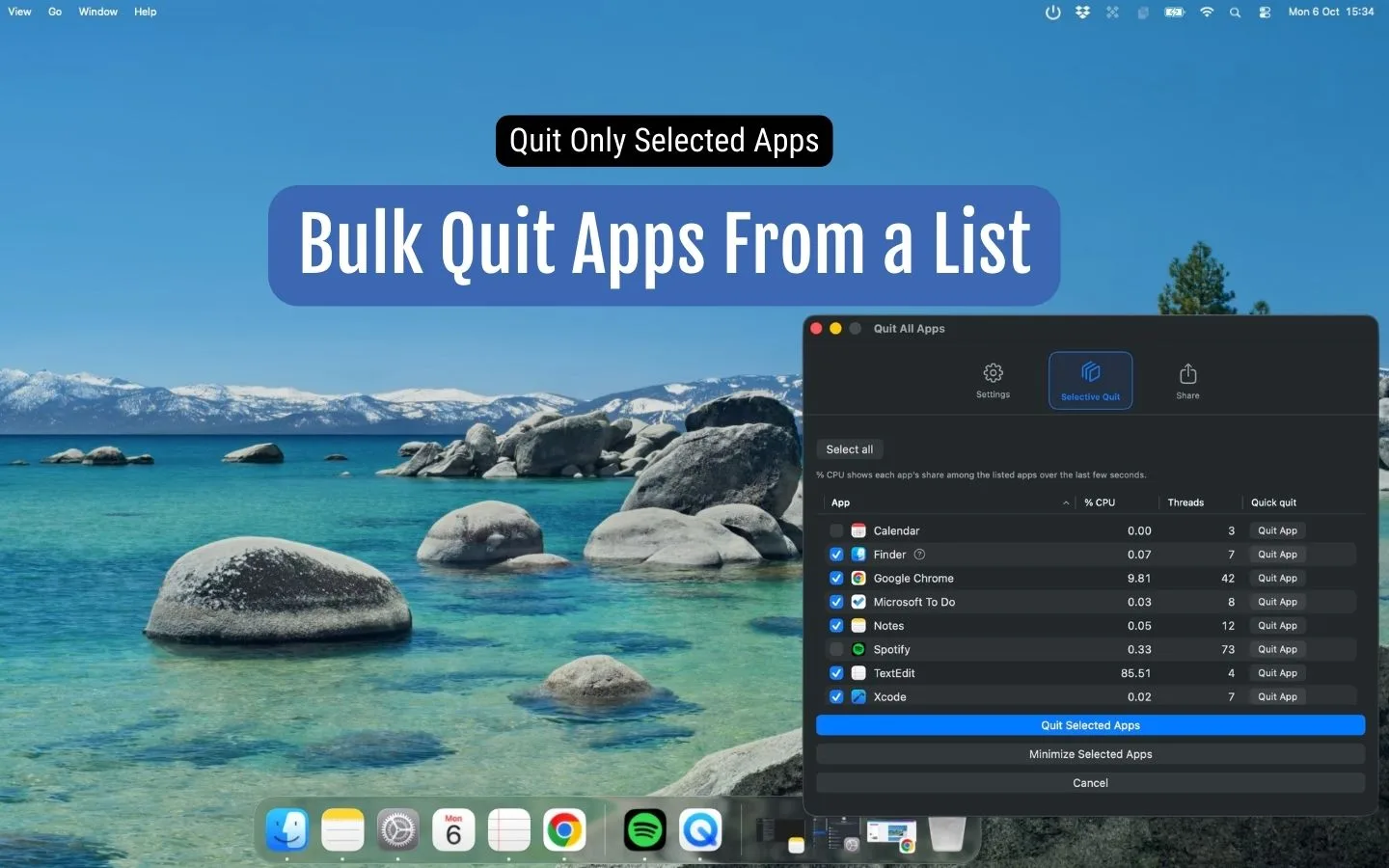
Task: Click the Google Chrome icon in the app list
Action: 858,579
